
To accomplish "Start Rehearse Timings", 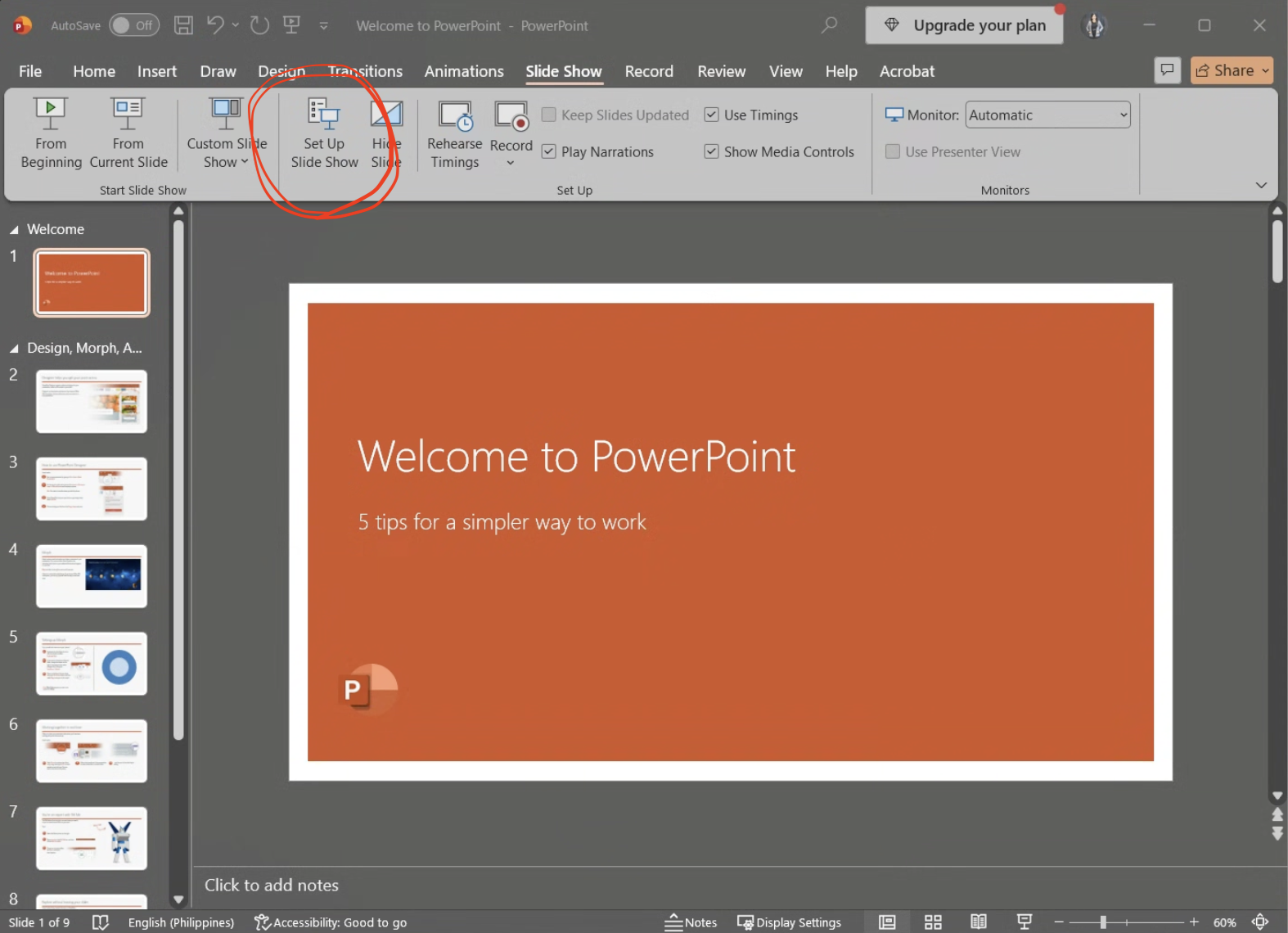I will 455,133.
